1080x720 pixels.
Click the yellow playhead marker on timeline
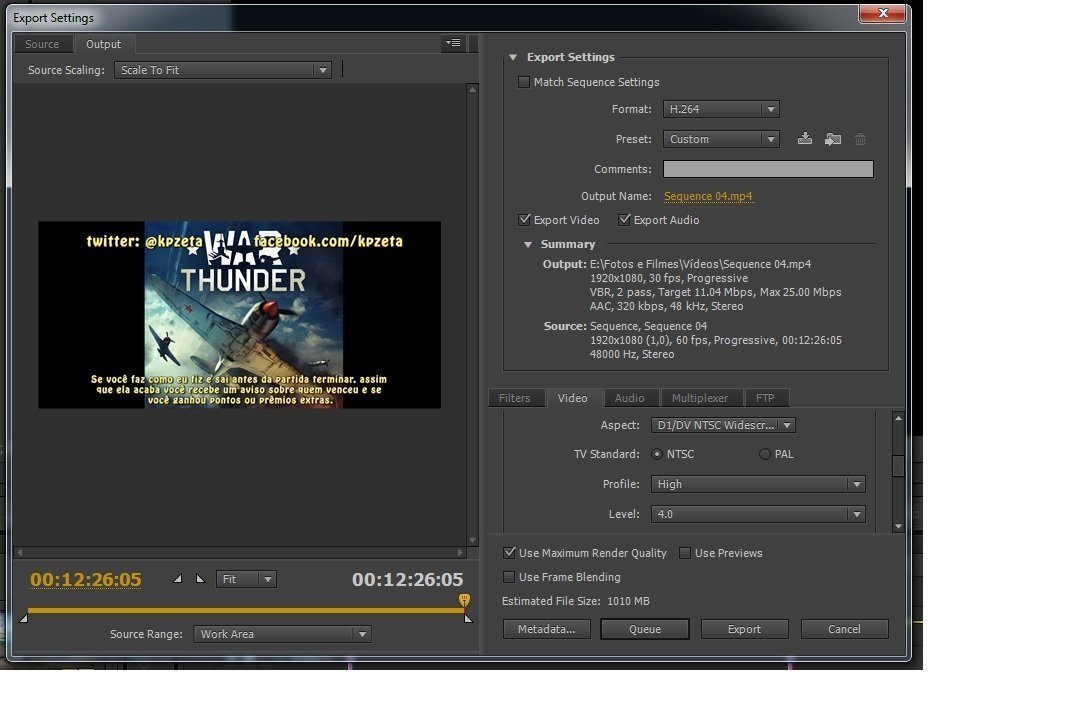[464, 600]
